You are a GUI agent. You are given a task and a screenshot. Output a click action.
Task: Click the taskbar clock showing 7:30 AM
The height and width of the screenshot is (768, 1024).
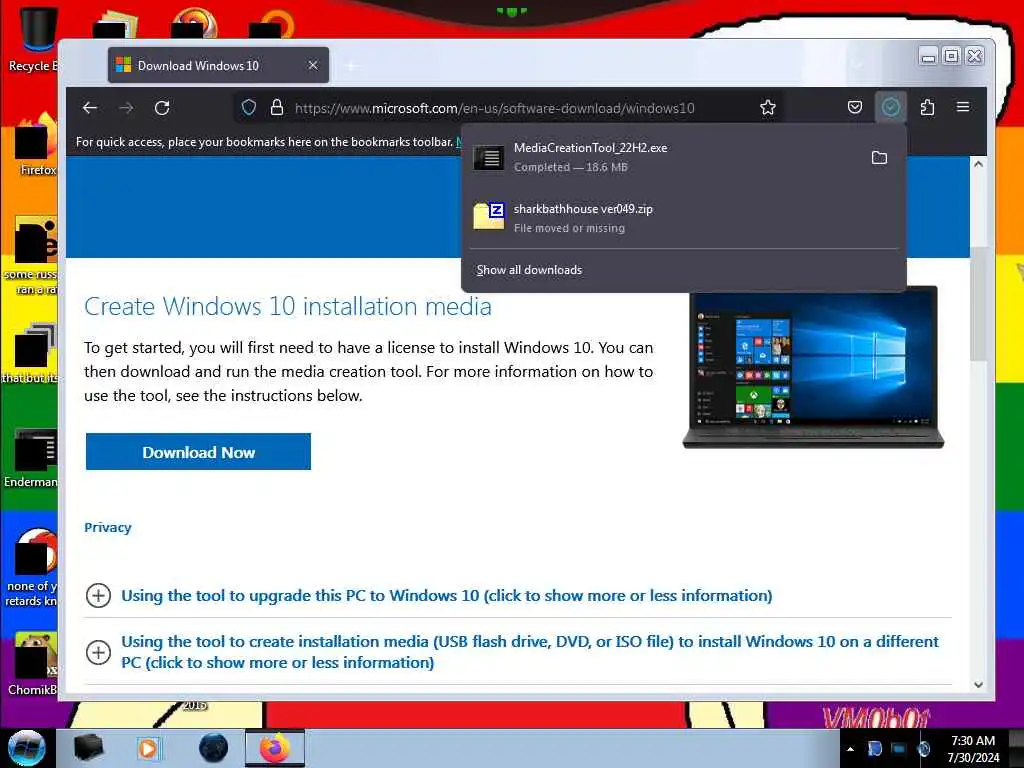tap(973, 749)
